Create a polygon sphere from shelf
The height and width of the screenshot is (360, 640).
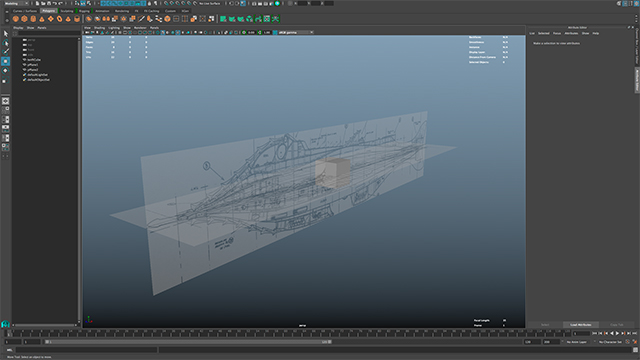click(x=16, y=19)
